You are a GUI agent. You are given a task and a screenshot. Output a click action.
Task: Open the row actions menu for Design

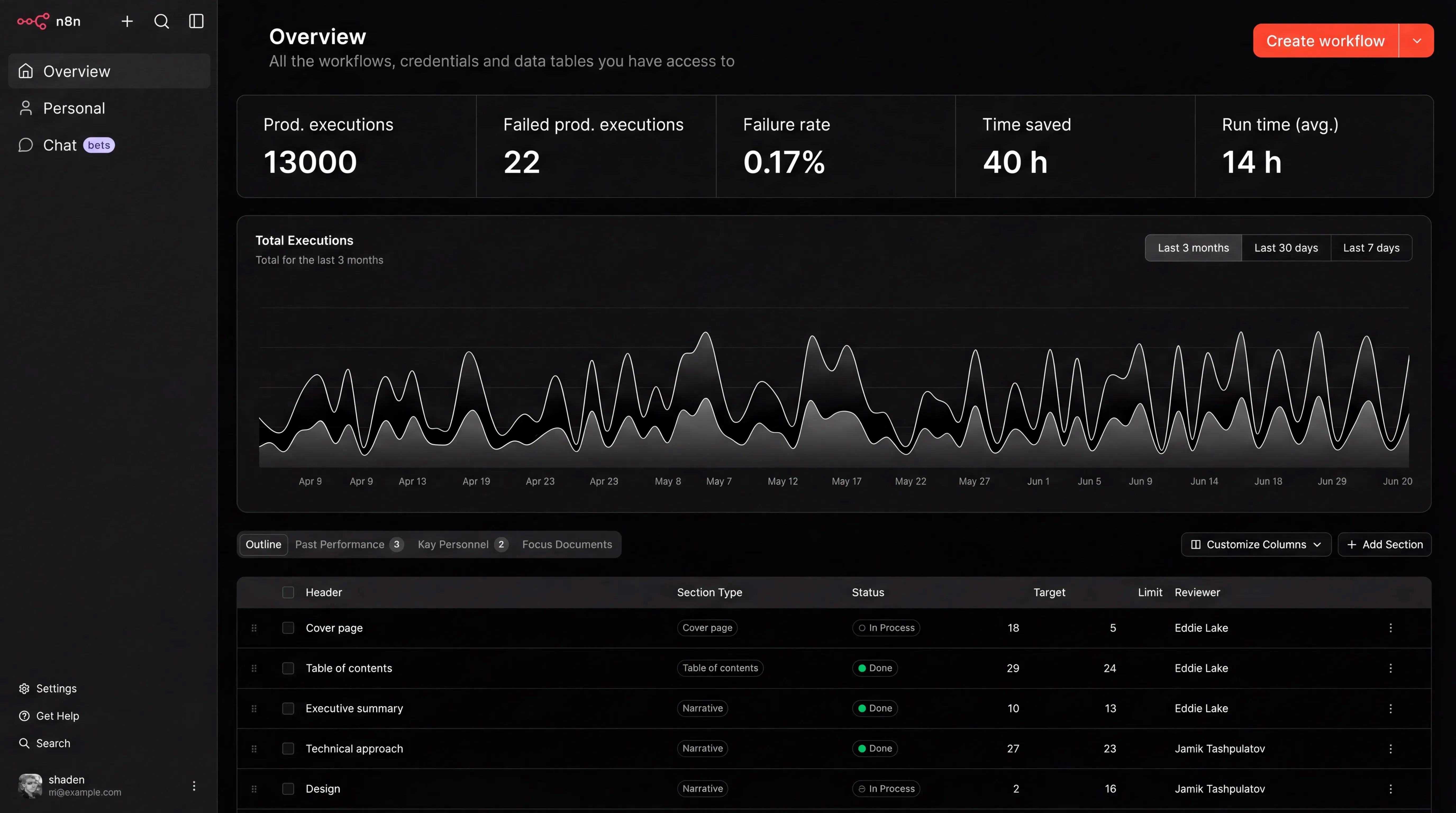point(1390,789)
